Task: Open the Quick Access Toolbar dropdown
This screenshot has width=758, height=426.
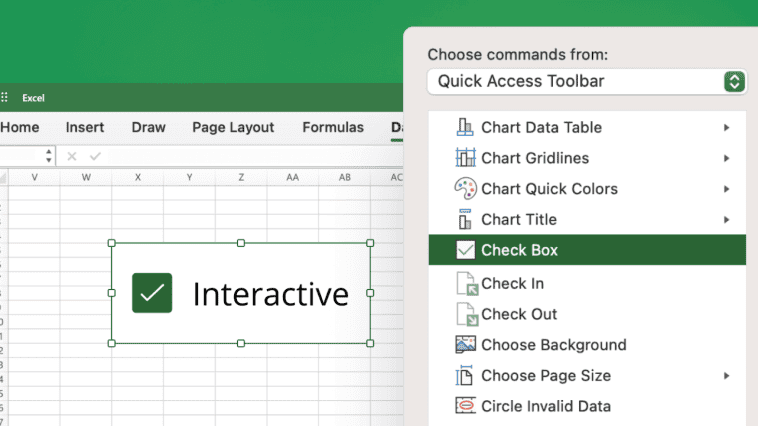Action: [x=587, y=81]
